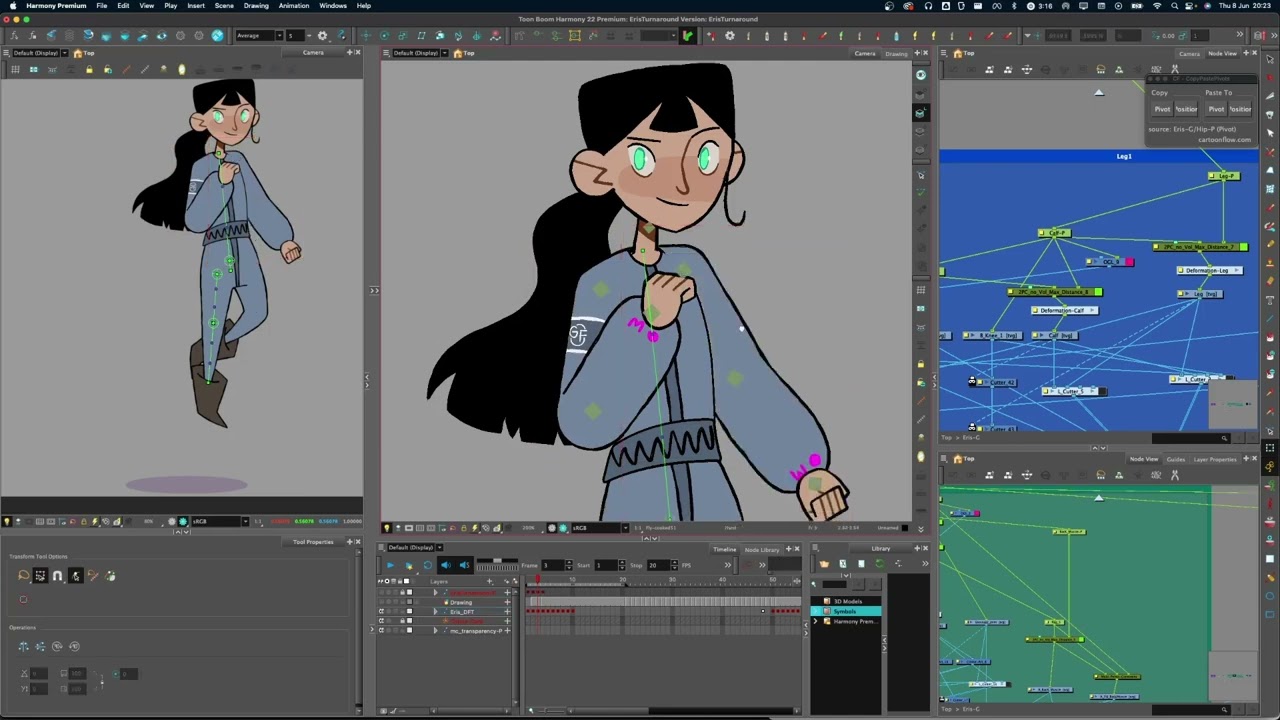
Task: Click Paste To Position button
Action: click(x=1241, y=109)
